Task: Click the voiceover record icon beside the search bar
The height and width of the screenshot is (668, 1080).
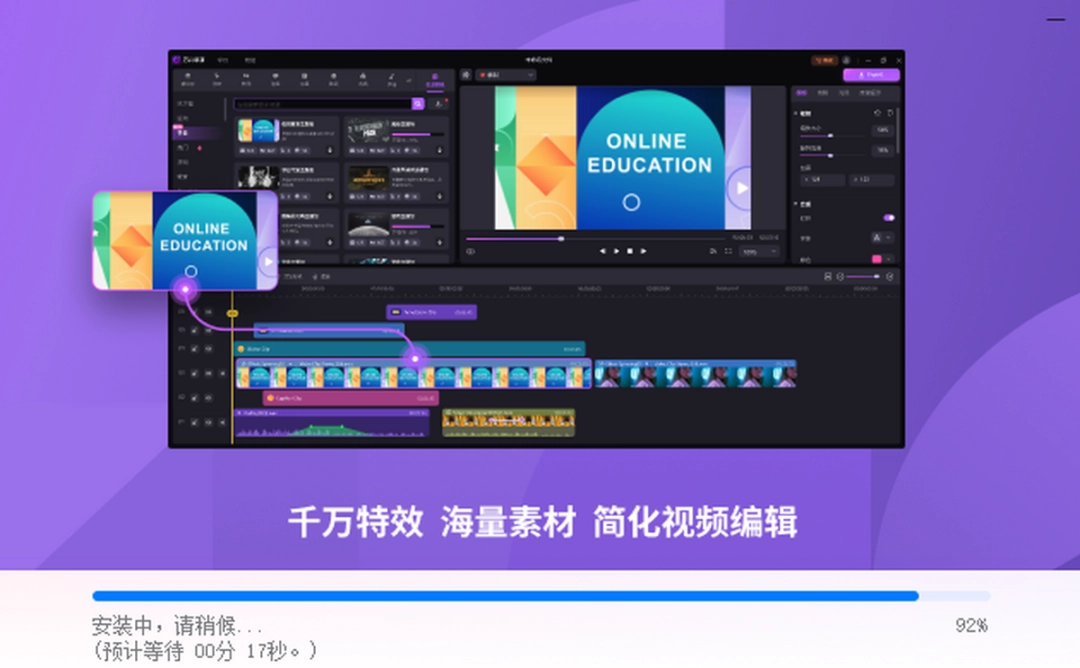Action: click(x=439, y=105)
